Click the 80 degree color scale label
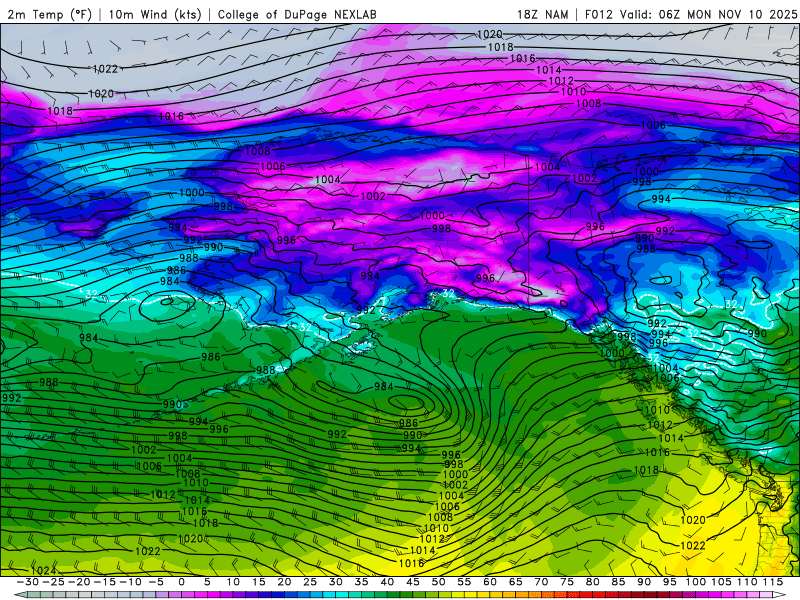This screenshot has height=600, width=800. pyautogui.click(x=592, y=582)
